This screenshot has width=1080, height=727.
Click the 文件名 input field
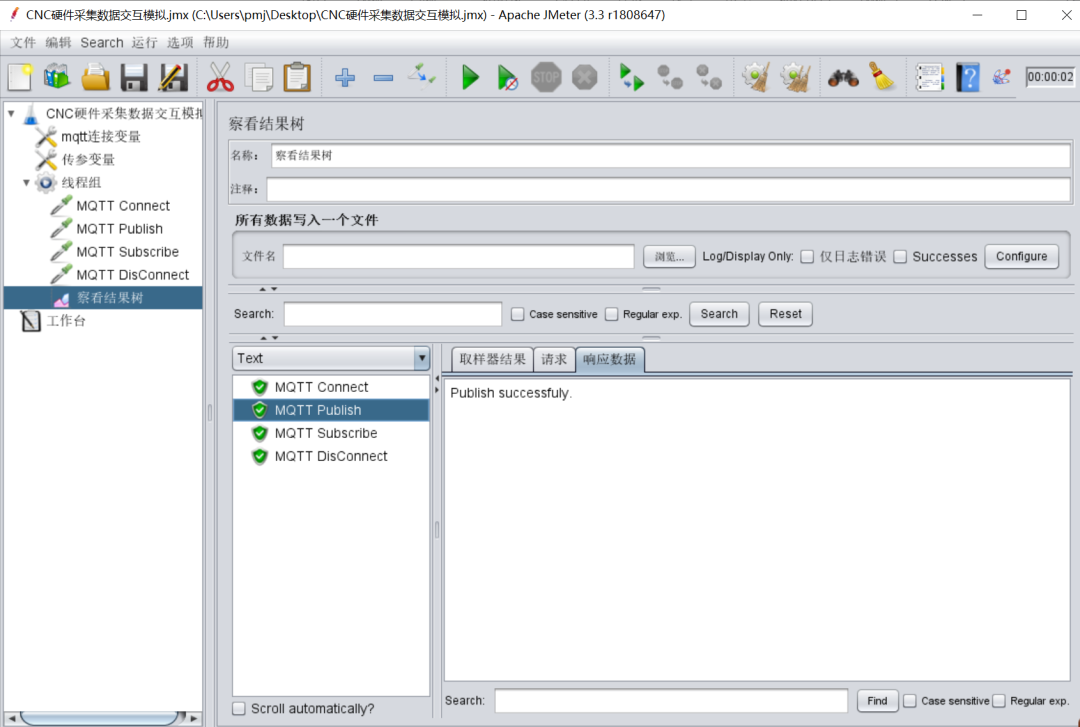459,256
